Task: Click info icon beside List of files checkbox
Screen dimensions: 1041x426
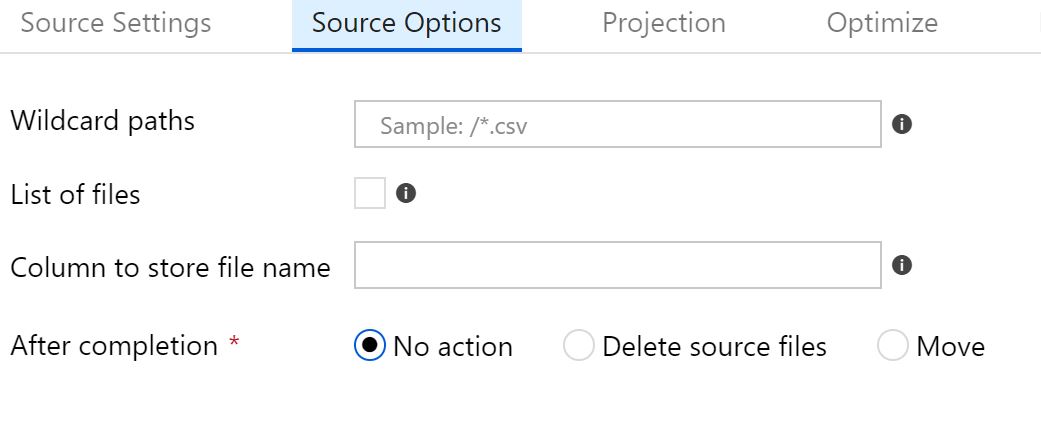Action: coord(406,193)
